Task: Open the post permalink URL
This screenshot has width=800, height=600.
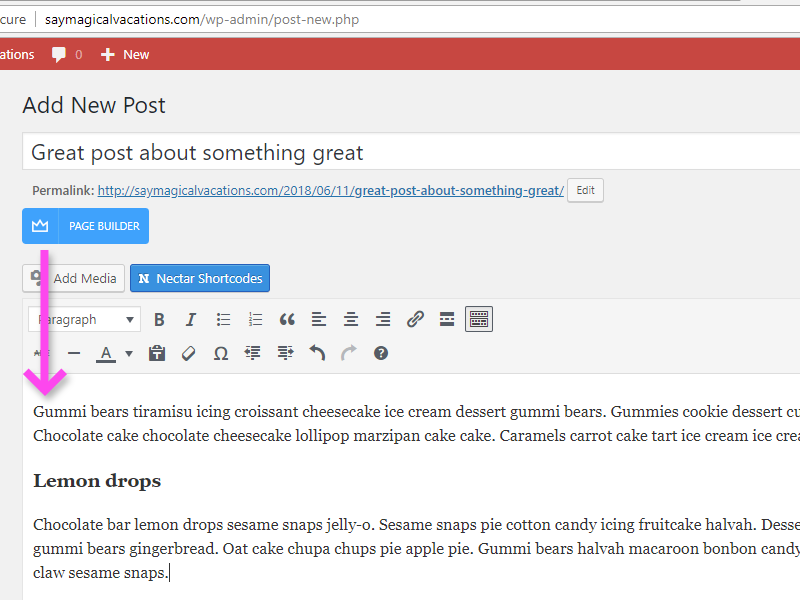Action: point(331,191)
